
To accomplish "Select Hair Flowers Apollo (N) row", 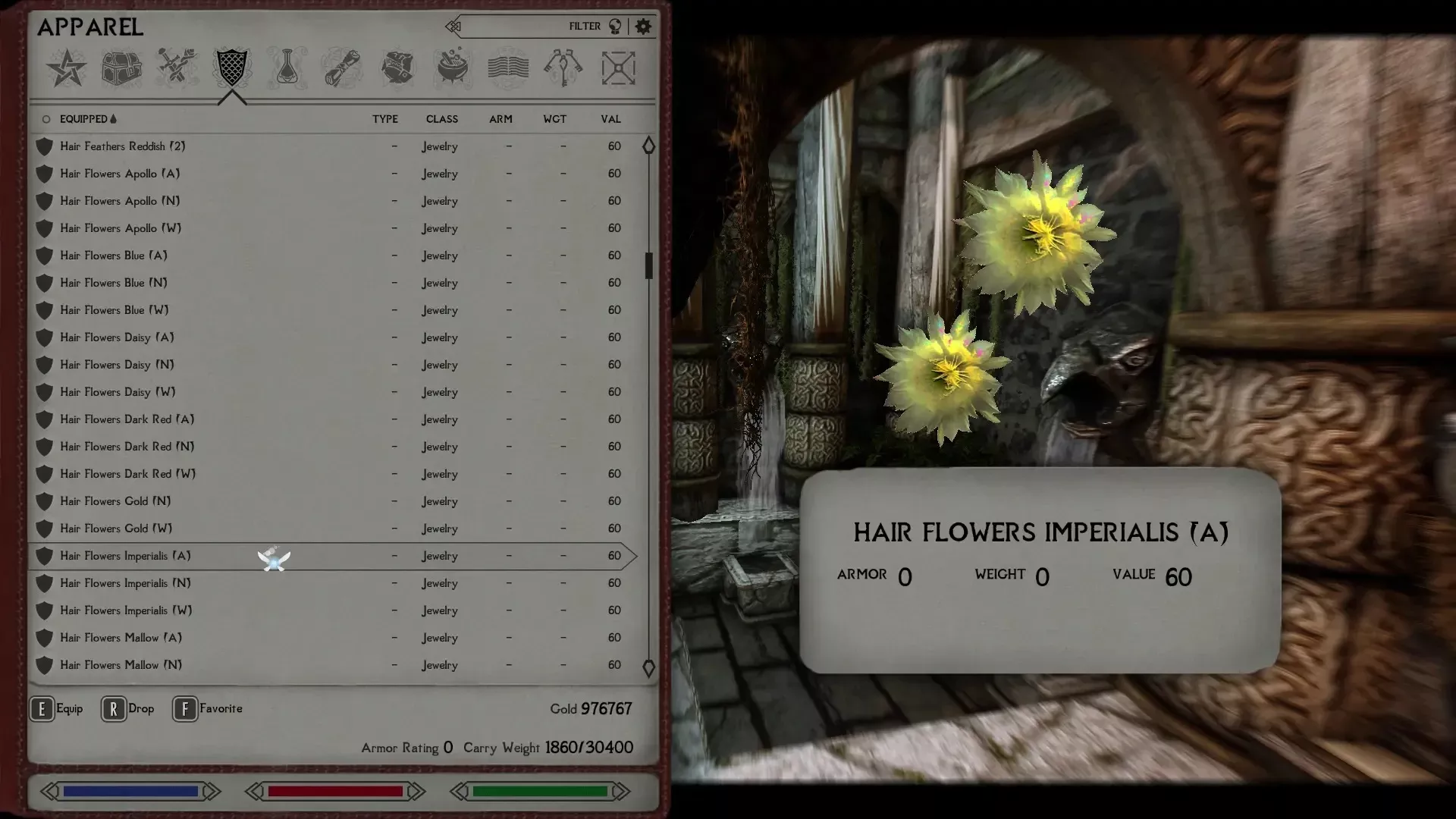I will coord(334,201).
